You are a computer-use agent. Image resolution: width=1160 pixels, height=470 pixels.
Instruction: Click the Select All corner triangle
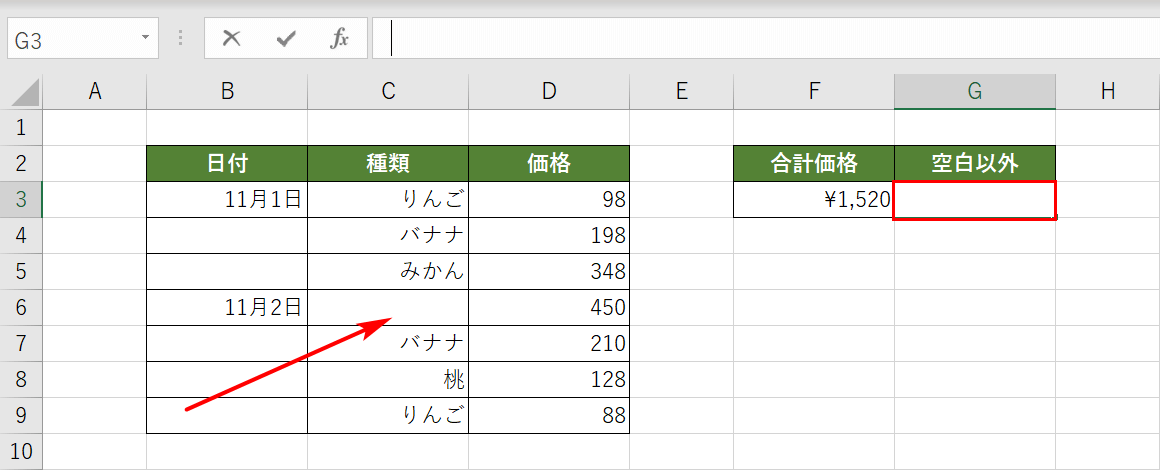pos(25,92)
